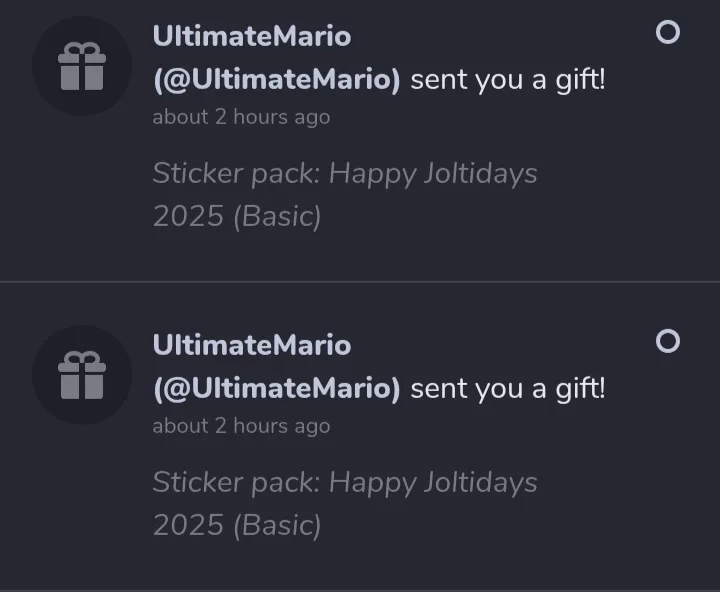This screenshot has width=720, height=592.
Task: Click "sent you a gift!" in the first notification
Action: (x=508, y=80)
